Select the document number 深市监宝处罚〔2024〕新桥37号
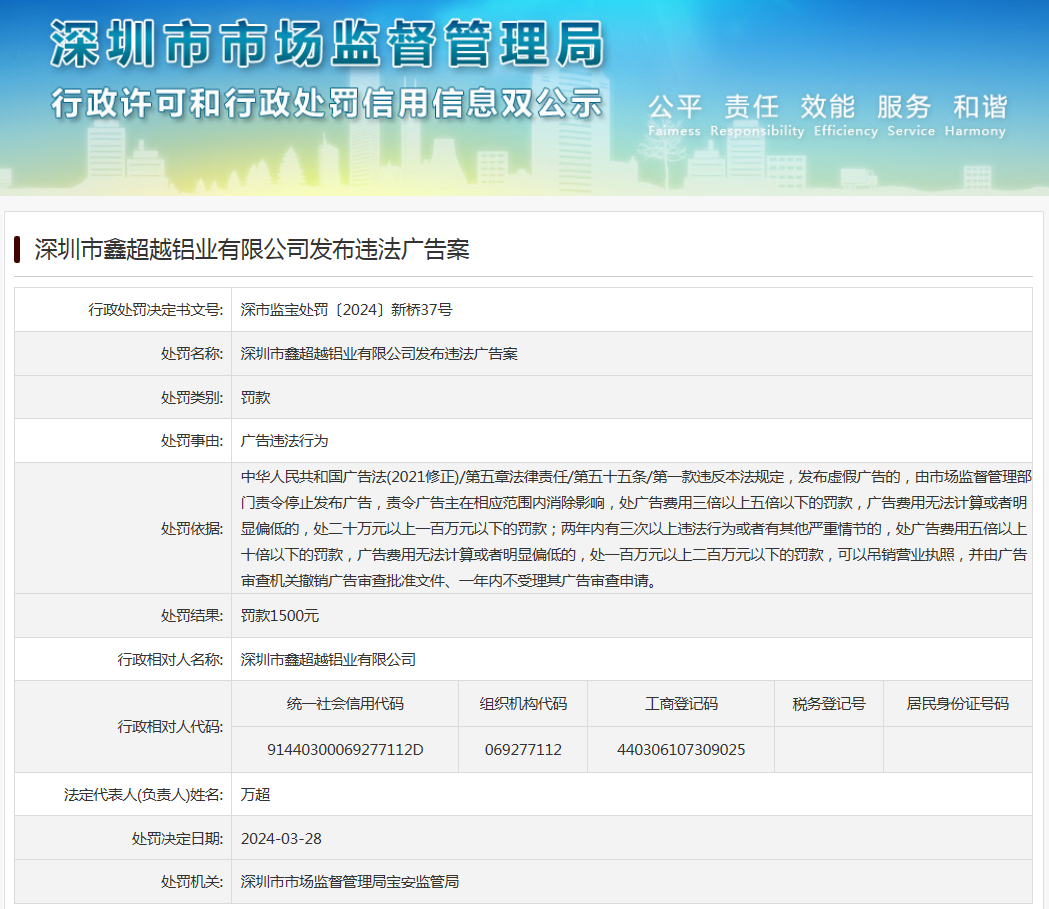The image size is (1049, 909). 347,310
